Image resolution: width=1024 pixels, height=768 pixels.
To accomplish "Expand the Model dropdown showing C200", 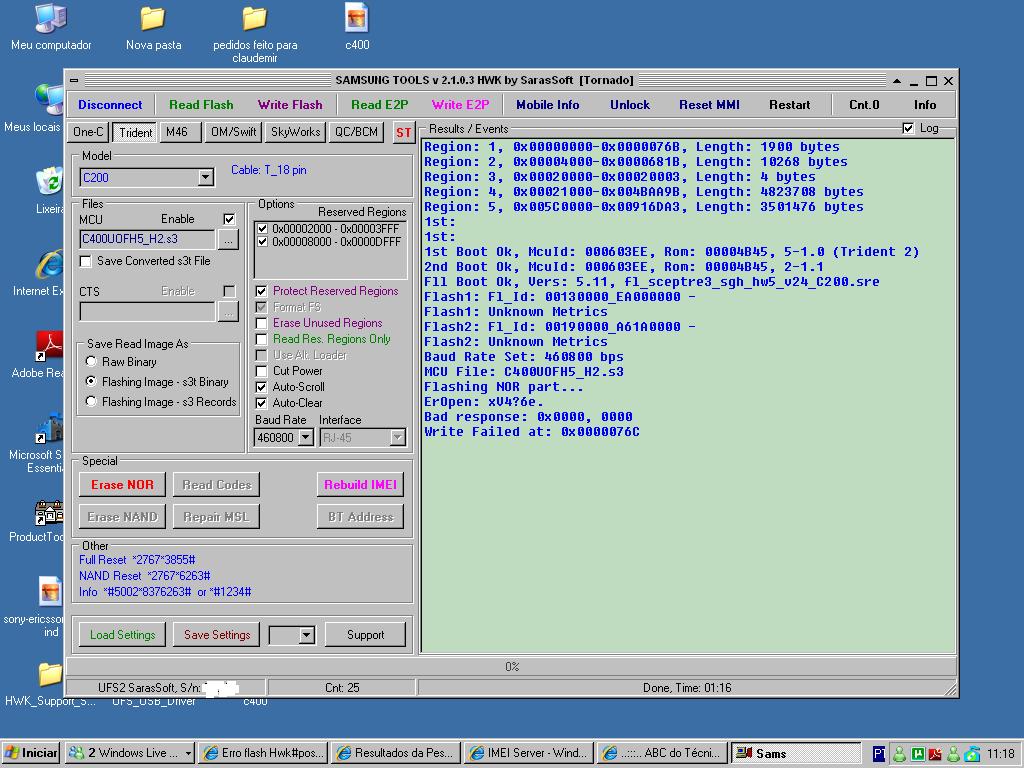I will pos(206,177).
